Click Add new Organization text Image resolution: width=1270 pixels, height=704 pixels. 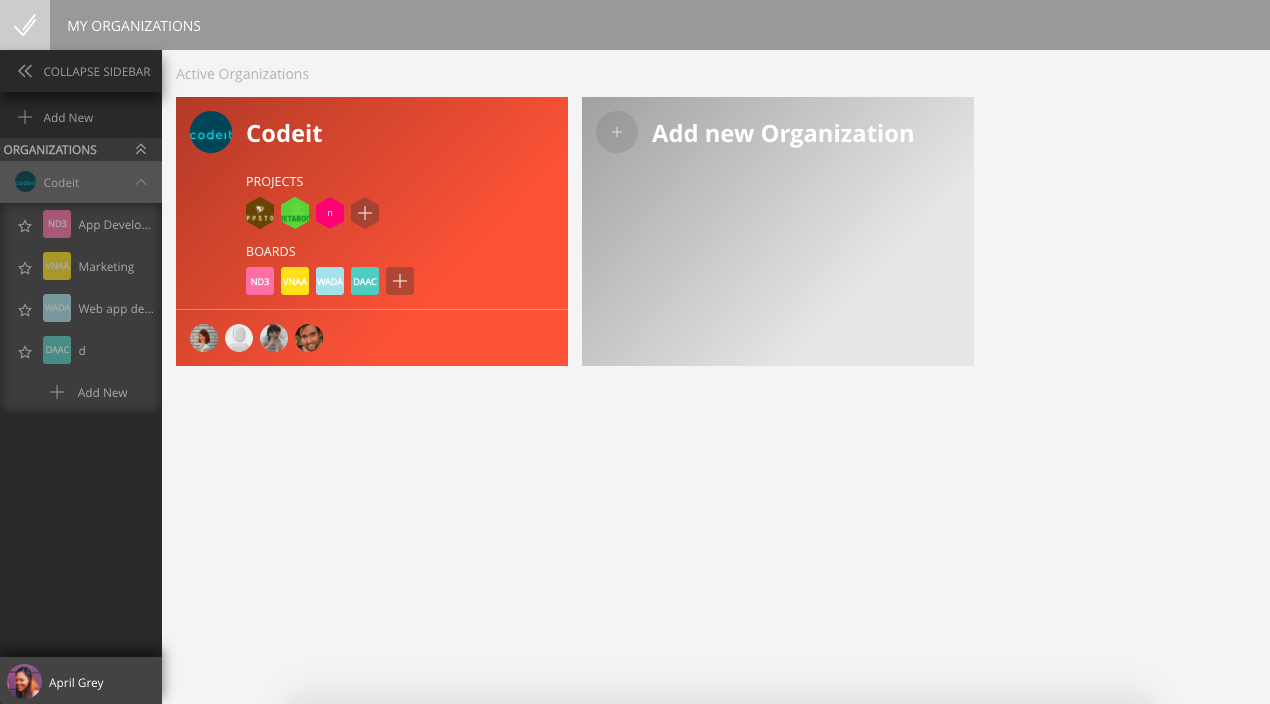click(783, 133)
